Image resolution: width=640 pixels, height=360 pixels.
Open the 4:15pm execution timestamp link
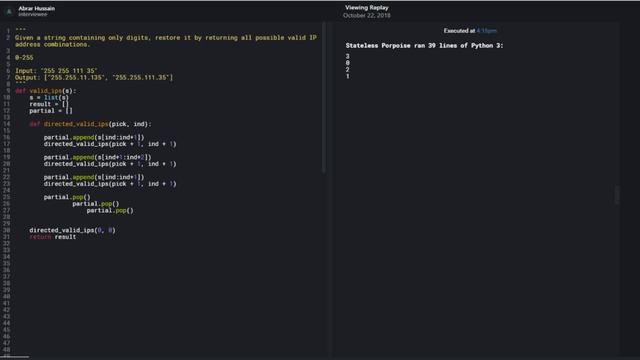pyautogui.click(x=487, y=31)
